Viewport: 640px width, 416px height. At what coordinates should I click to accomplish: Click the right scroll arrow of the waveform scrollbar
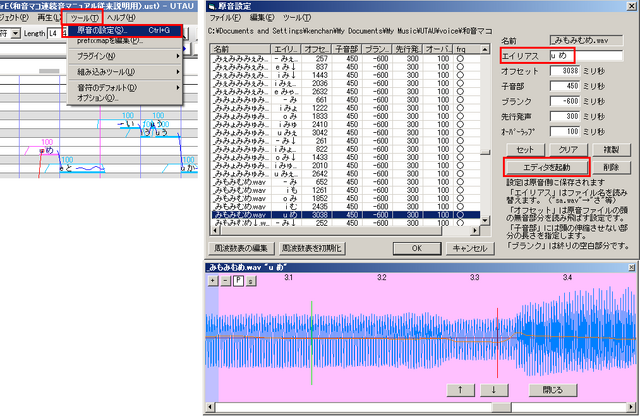[x=631, y=407]
